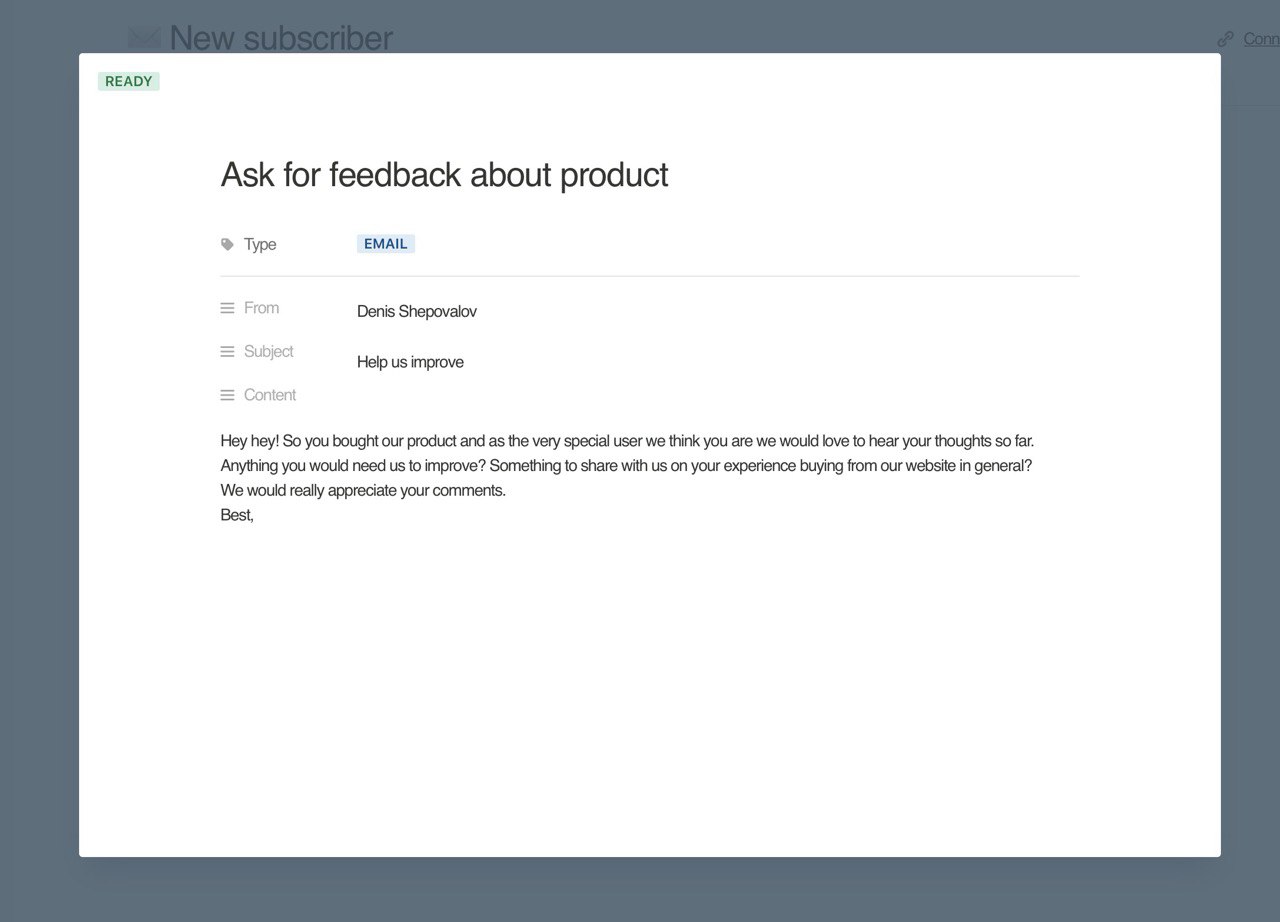Image resolution: width=1280 pixels, height=922 pixels.
Task: Click the line starting Anything you would need
Action: tap(626, 466)
